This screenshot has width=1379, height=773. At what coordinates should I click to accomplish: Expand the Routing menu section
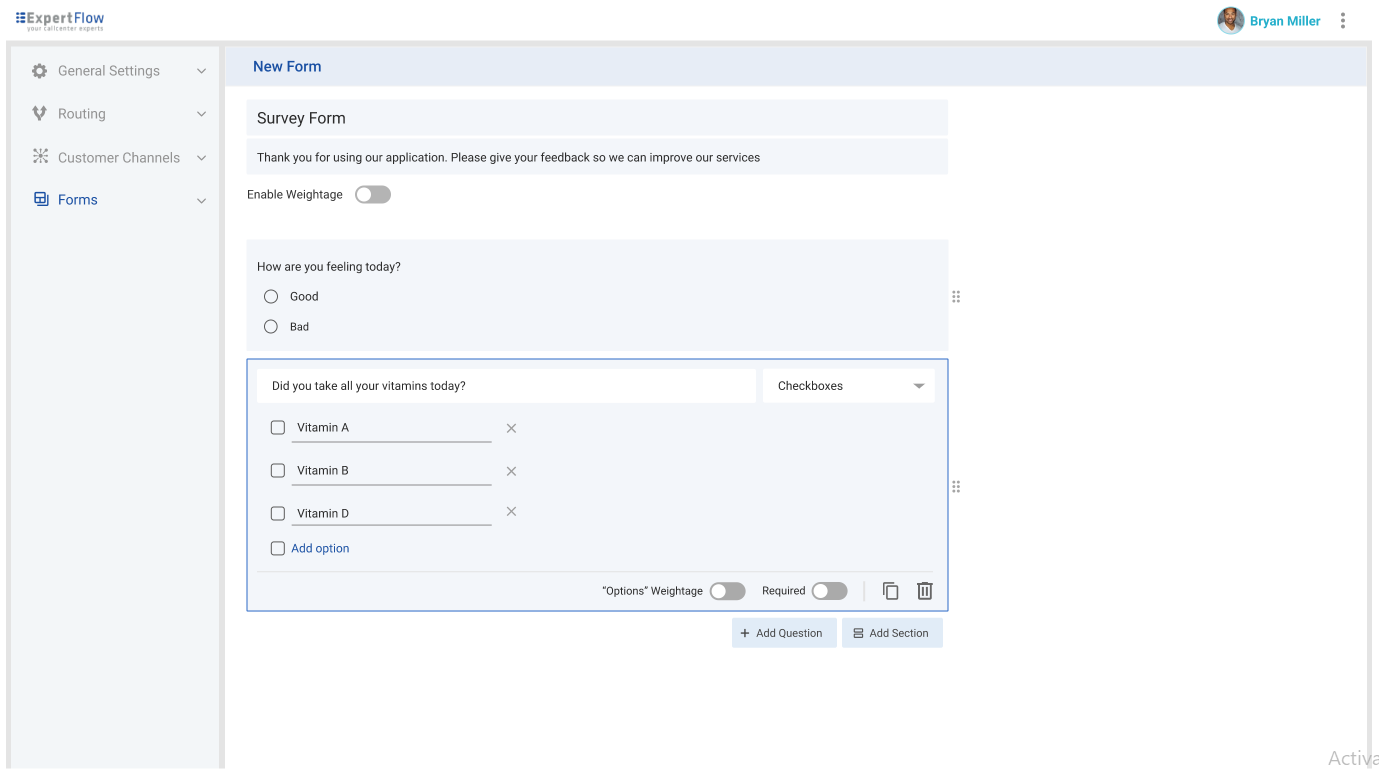[x=82, y=114]
